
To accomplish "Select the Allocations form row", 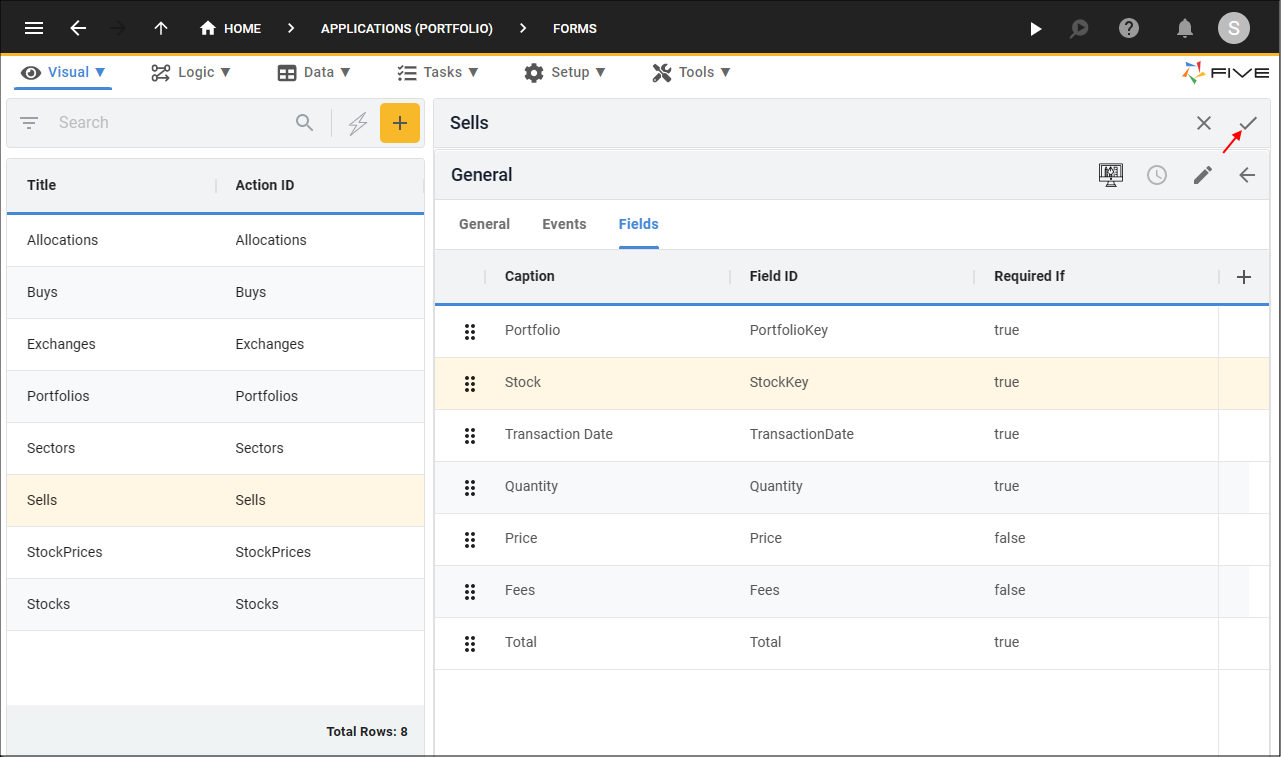I will 215,240.
